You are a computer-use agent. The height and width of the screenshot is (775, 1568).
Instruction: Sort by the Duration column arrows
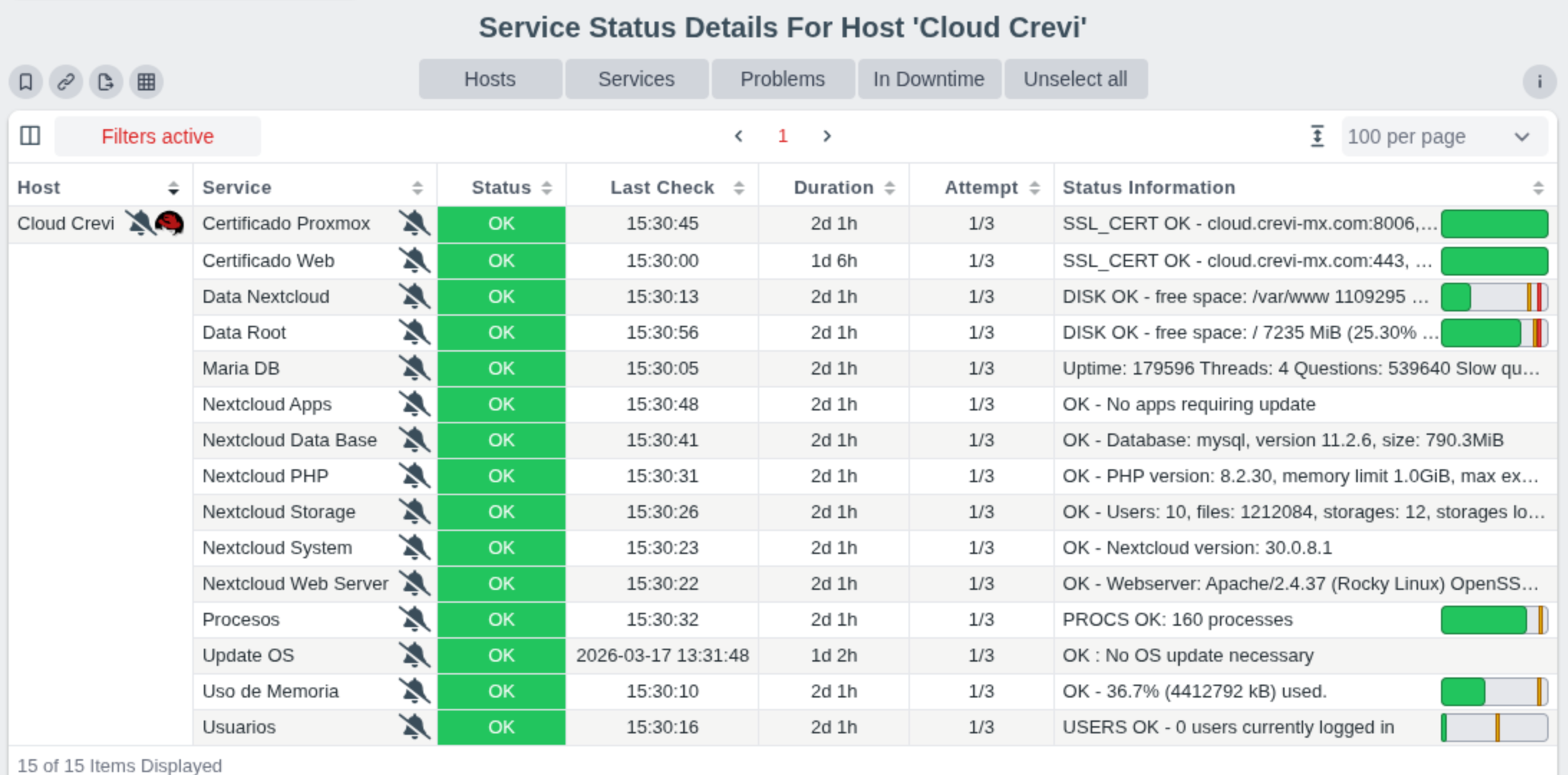point(890,188)
